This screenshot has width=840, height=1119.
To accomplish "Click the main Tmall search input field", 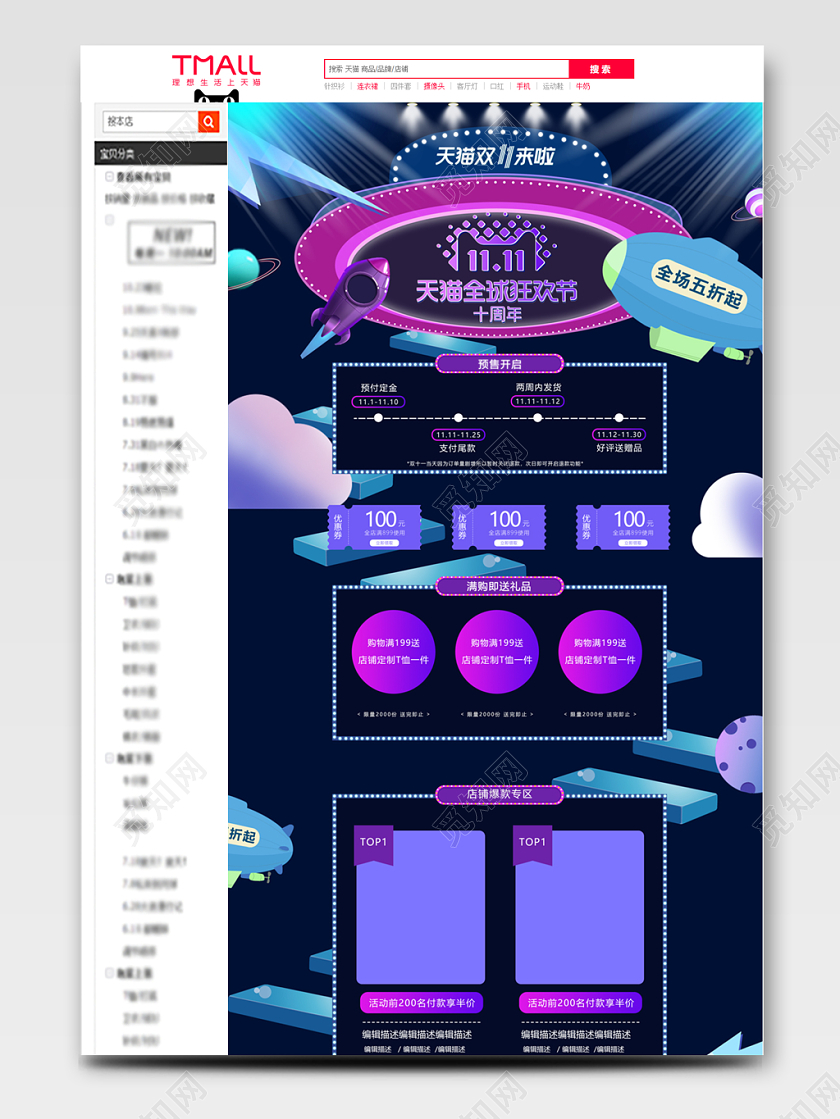I will tap(446, 69).
